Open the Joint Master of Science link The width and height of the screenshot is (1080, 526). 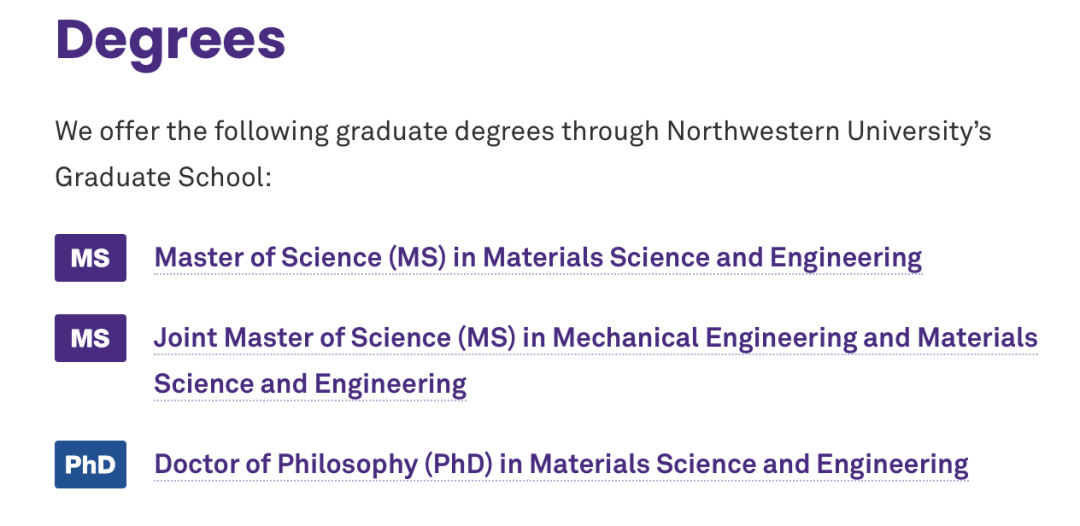pyautogui.click(x=596, y=360)
